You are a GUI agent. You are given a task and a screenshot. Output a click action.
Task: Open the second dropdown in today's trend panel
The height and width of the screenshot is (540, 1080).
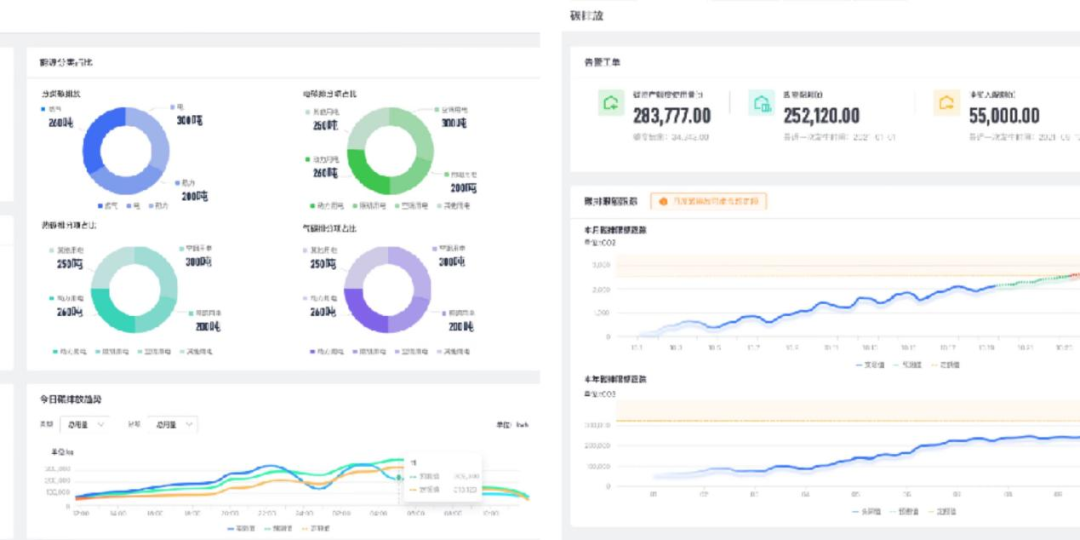[175, 424]
